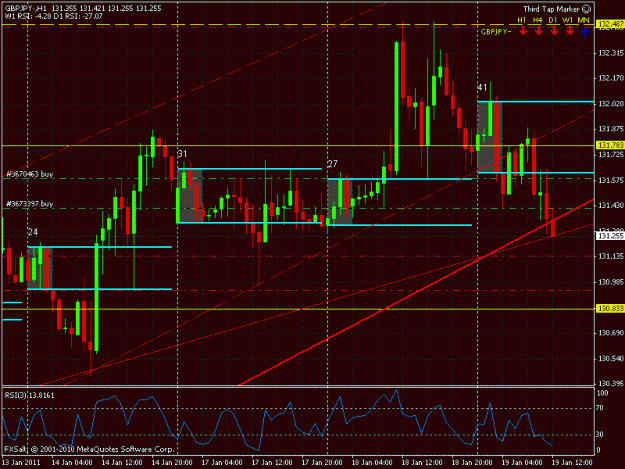Click the 132.170 price on the axis
This screenshot has width=625, height=469.
point(611,78)
